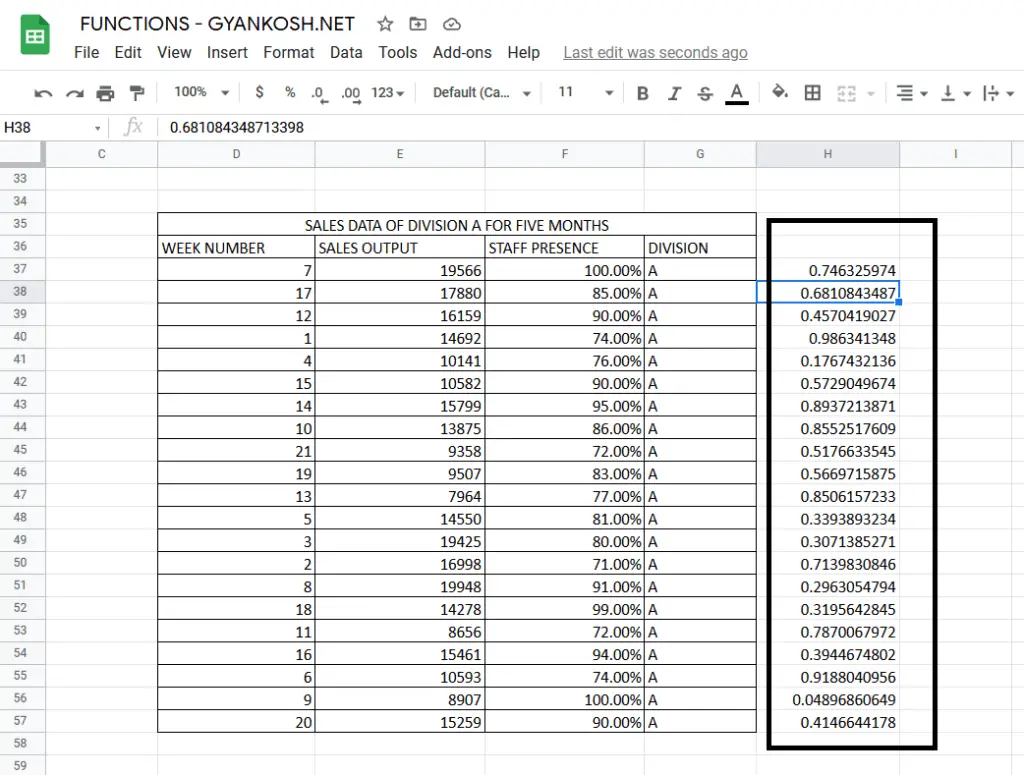Undo the last action

point(43,93)
